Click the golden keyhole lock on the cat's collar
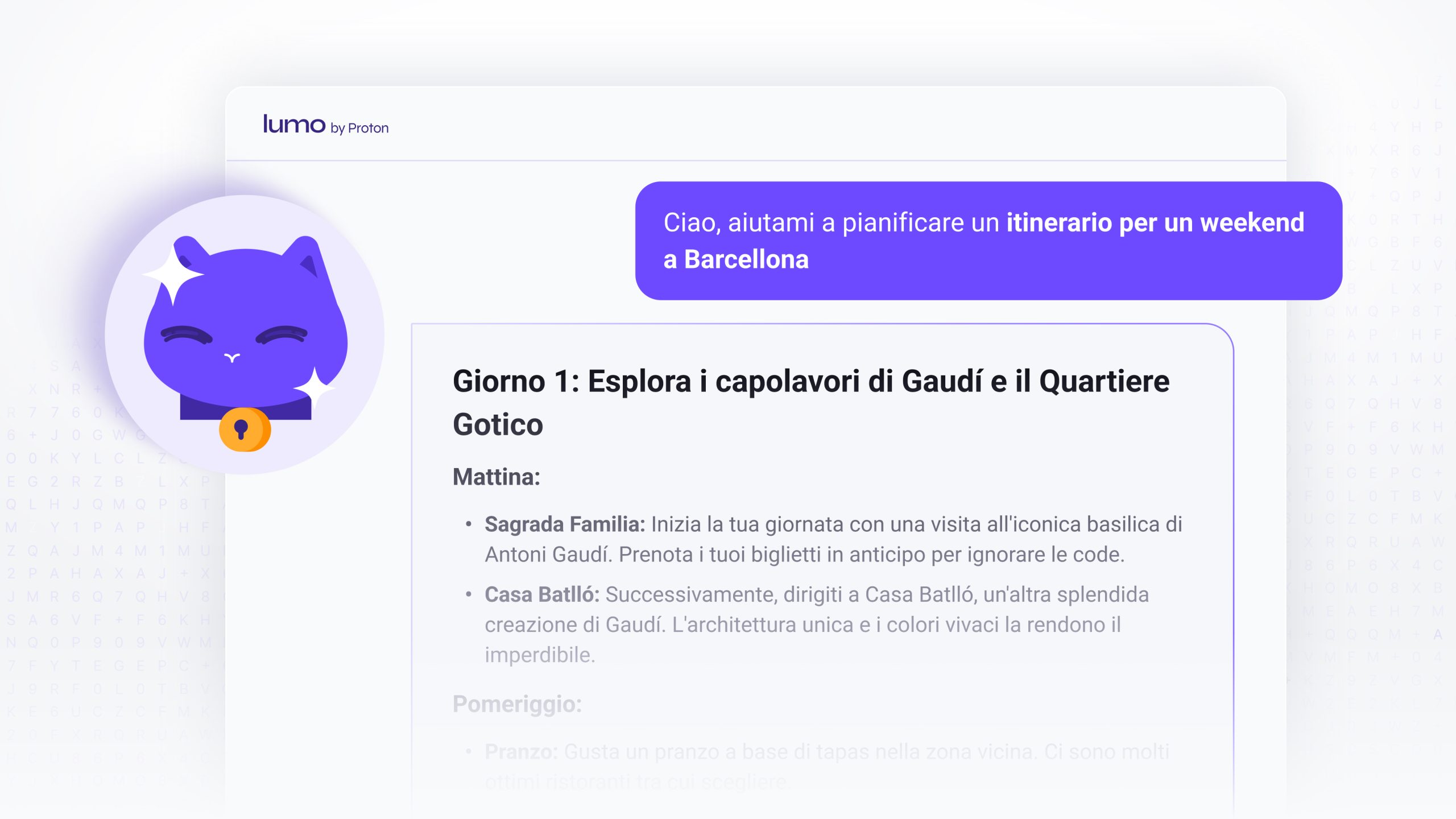This screenshot has width=1456, height=819. (x=244, y=429)
